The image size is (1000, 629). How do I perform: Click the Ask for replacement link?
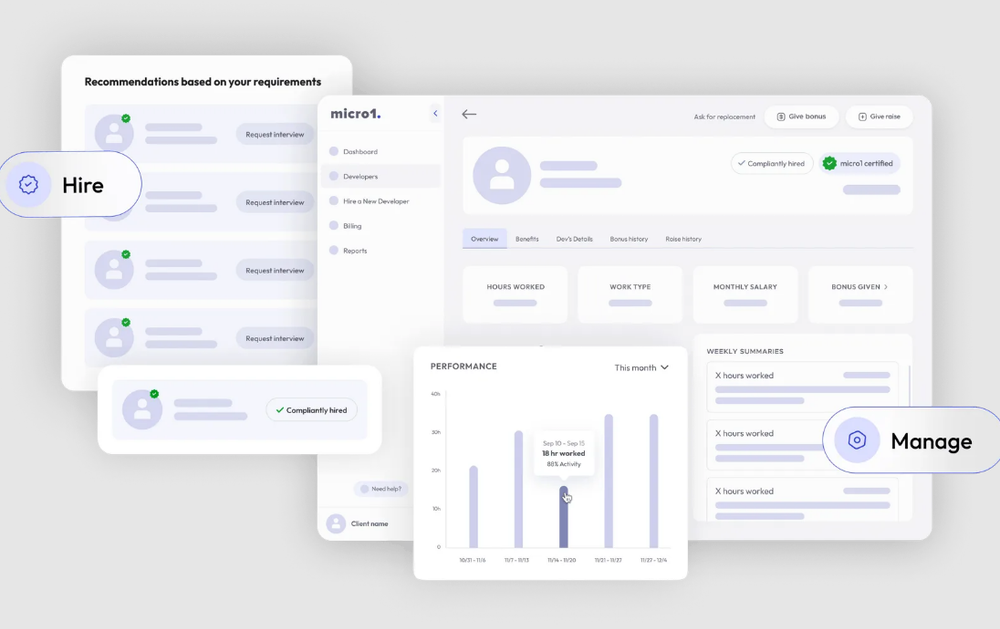(x=724, y=117)
